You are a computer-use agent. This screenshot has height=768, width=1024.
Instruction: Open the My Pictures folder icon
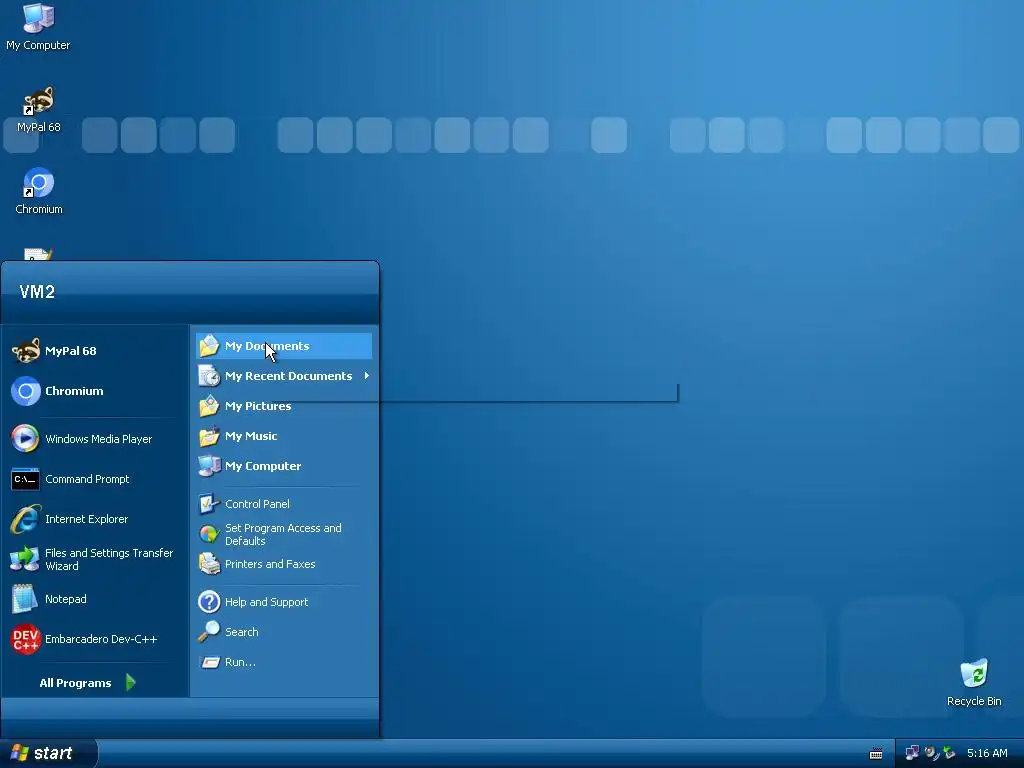(209, 406)
